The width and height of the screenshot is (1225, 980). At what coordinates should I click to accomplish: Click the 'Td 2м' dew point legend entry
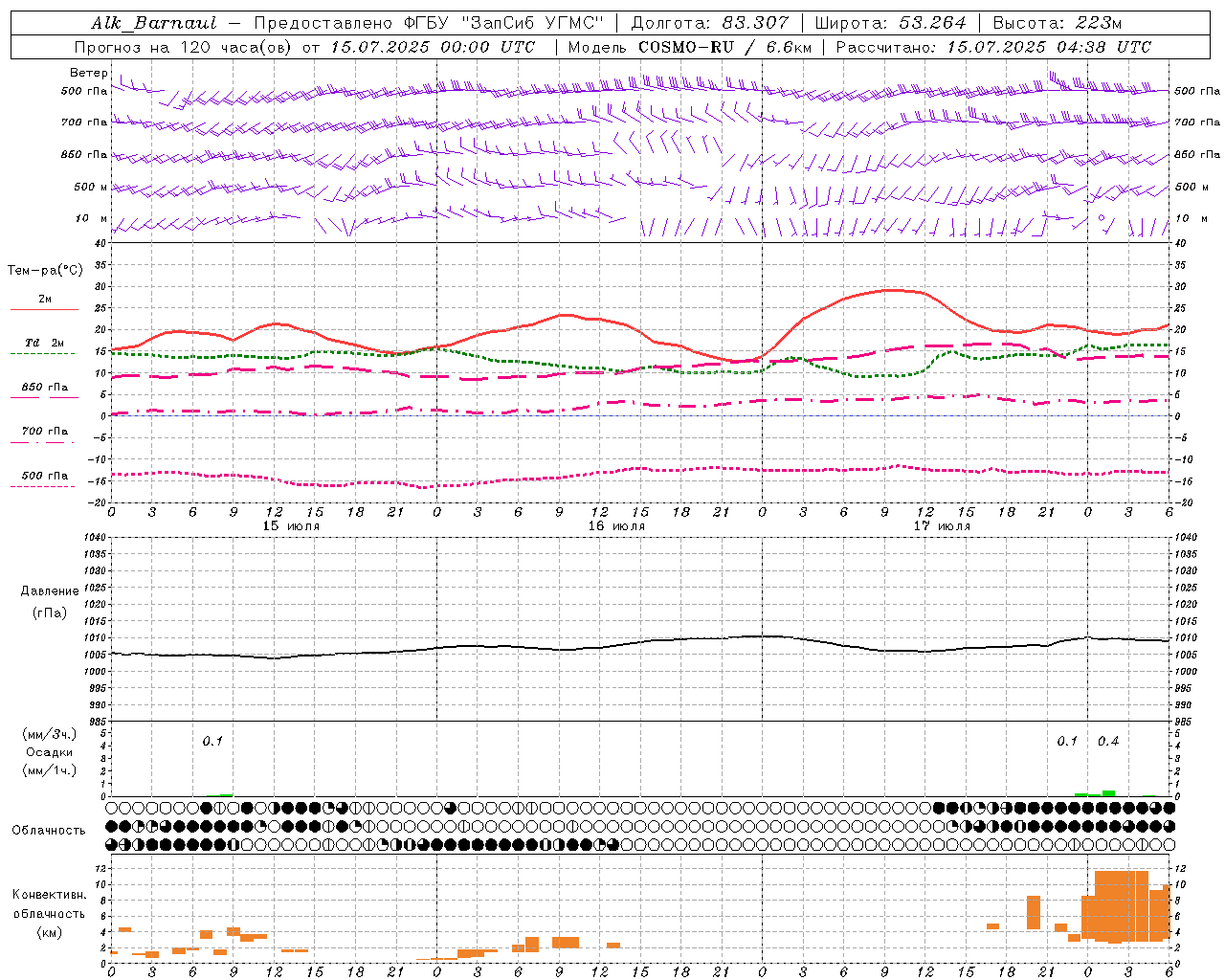click(x=45, y=343)
